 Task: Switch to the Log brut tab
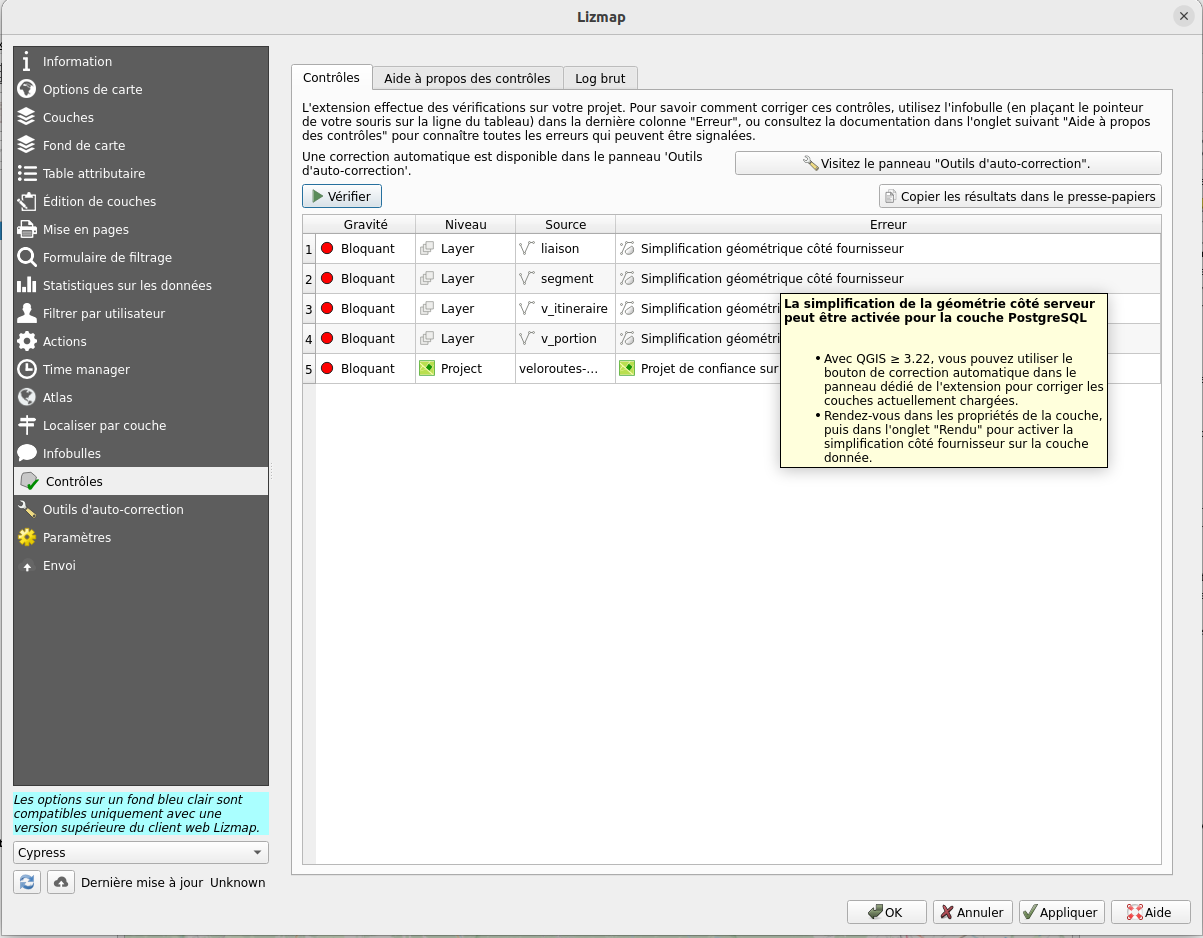[600, 78]
